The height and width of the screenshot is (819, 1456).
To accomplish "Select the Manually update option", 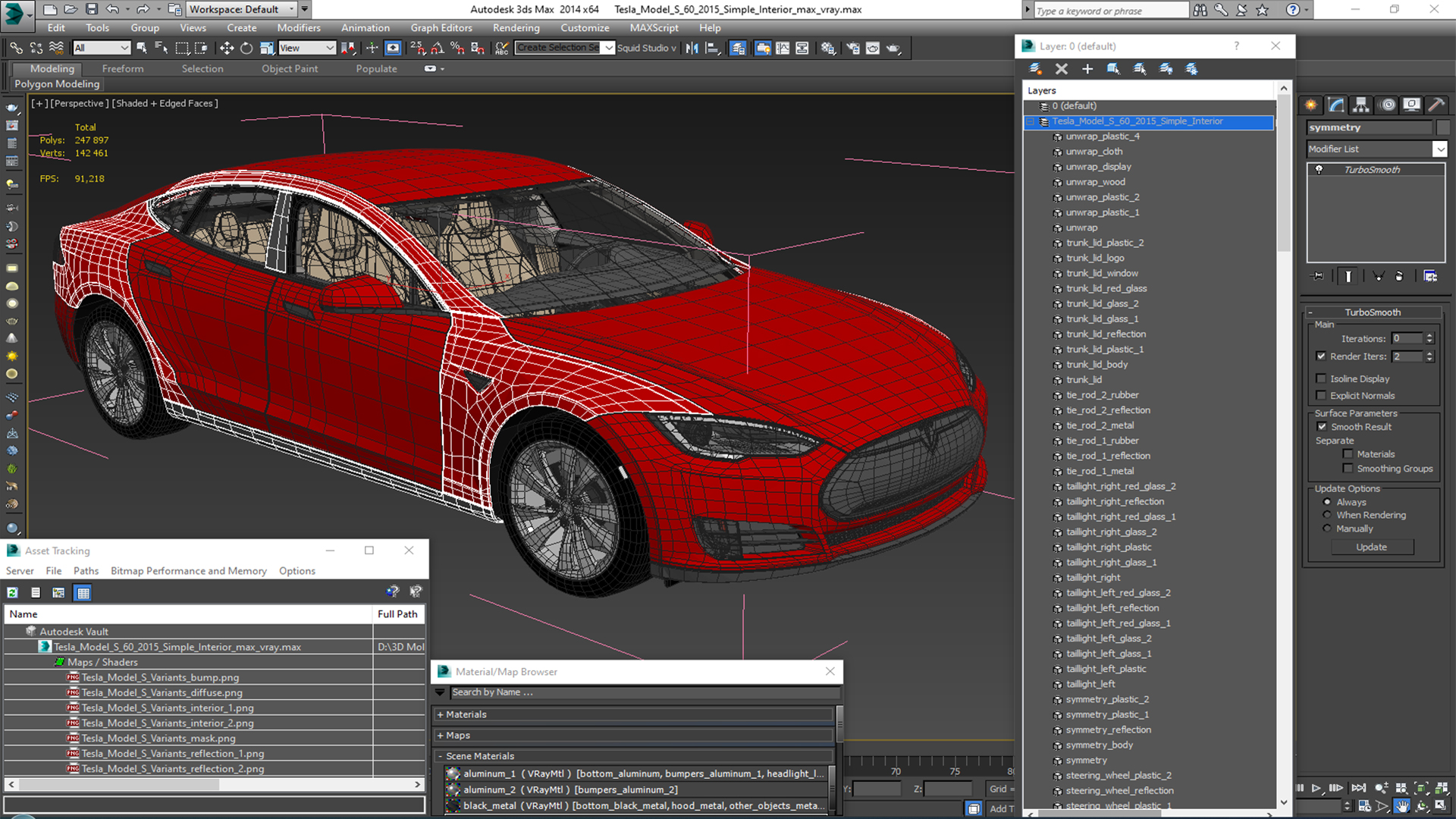I will pos(1327,529).
